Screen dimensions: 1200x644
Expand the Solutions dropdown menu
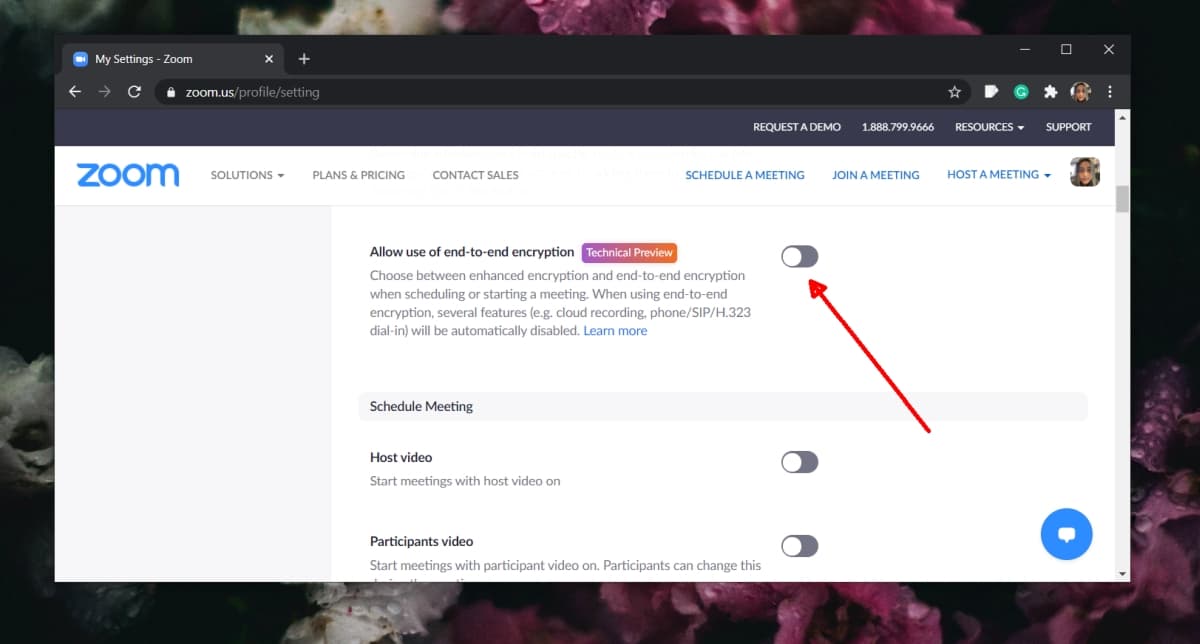[x=247, y=175]
